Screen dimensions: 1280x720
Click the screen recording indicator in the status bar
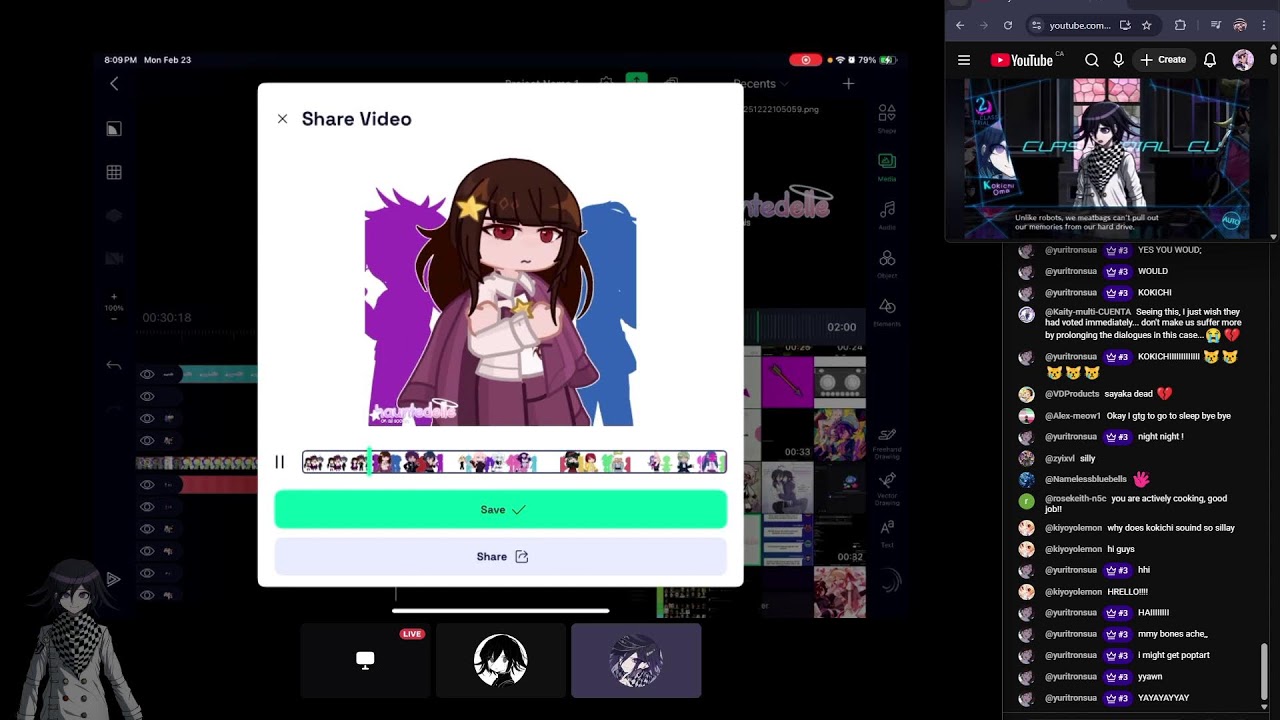[805, 60]
